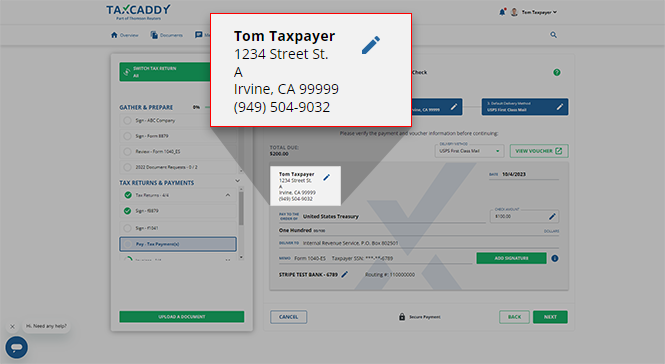The image size is (665, 364).
Task: Toggle the Sign - ABC Company circle
Action: click(x=127, y=120)
